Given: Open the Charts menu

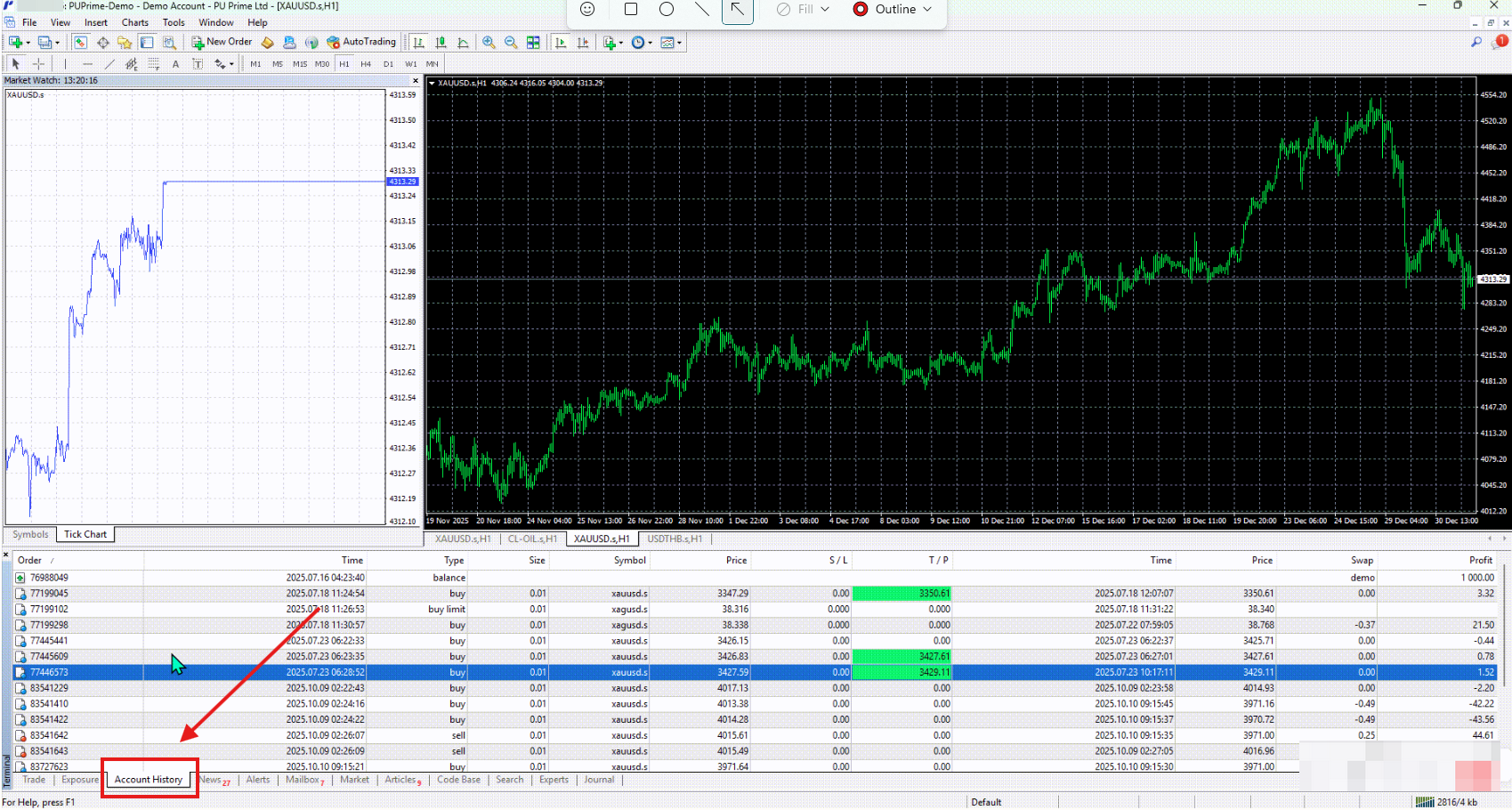Looking at the screenshot, I should (x=134, y=22).
